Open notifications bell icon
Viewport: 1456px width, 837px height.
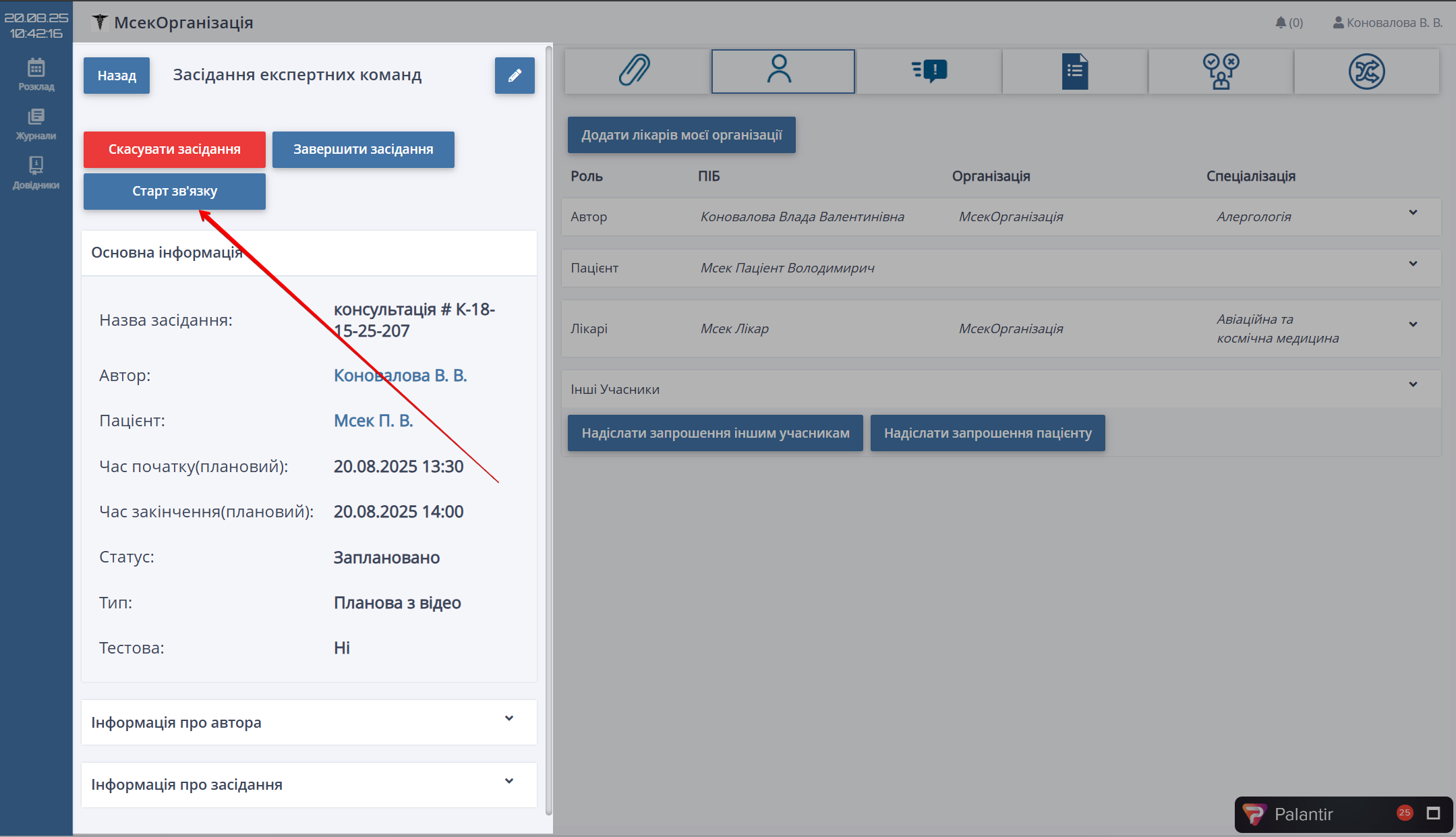point(1281,23)
